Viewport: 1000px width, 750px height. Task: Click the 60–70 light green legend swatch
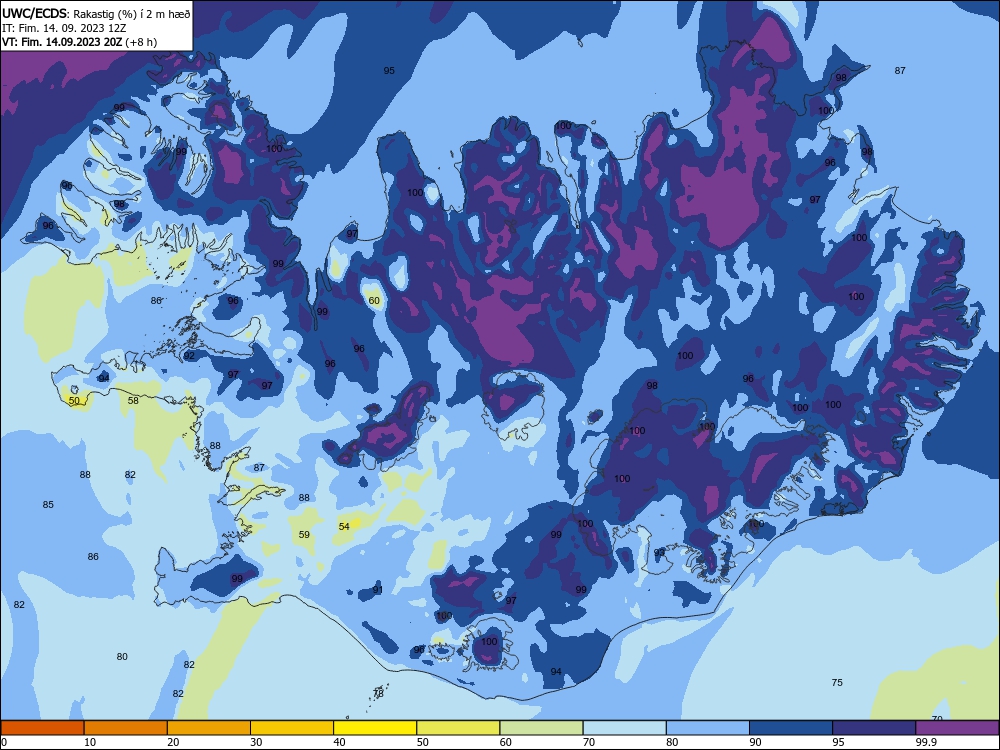click(541, 728)
